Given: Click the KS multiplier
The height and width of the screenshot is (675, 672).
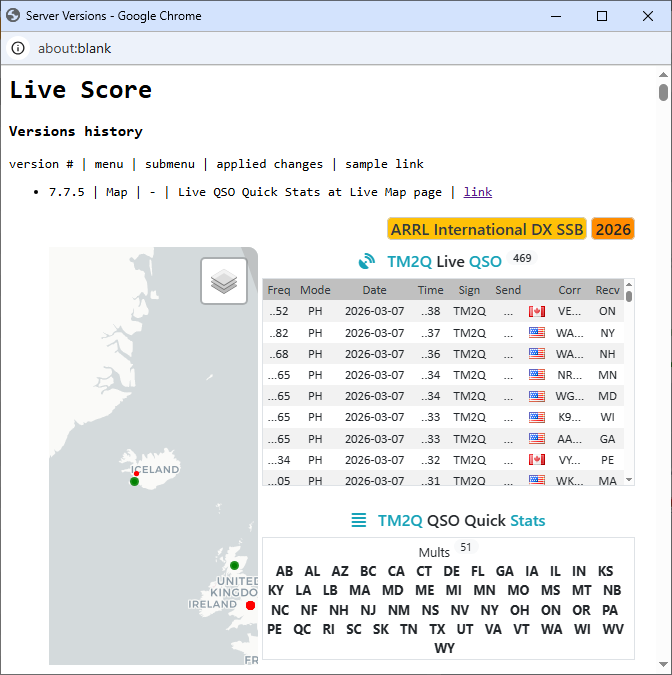Looking at the screenshot, I should click(605, 571).
